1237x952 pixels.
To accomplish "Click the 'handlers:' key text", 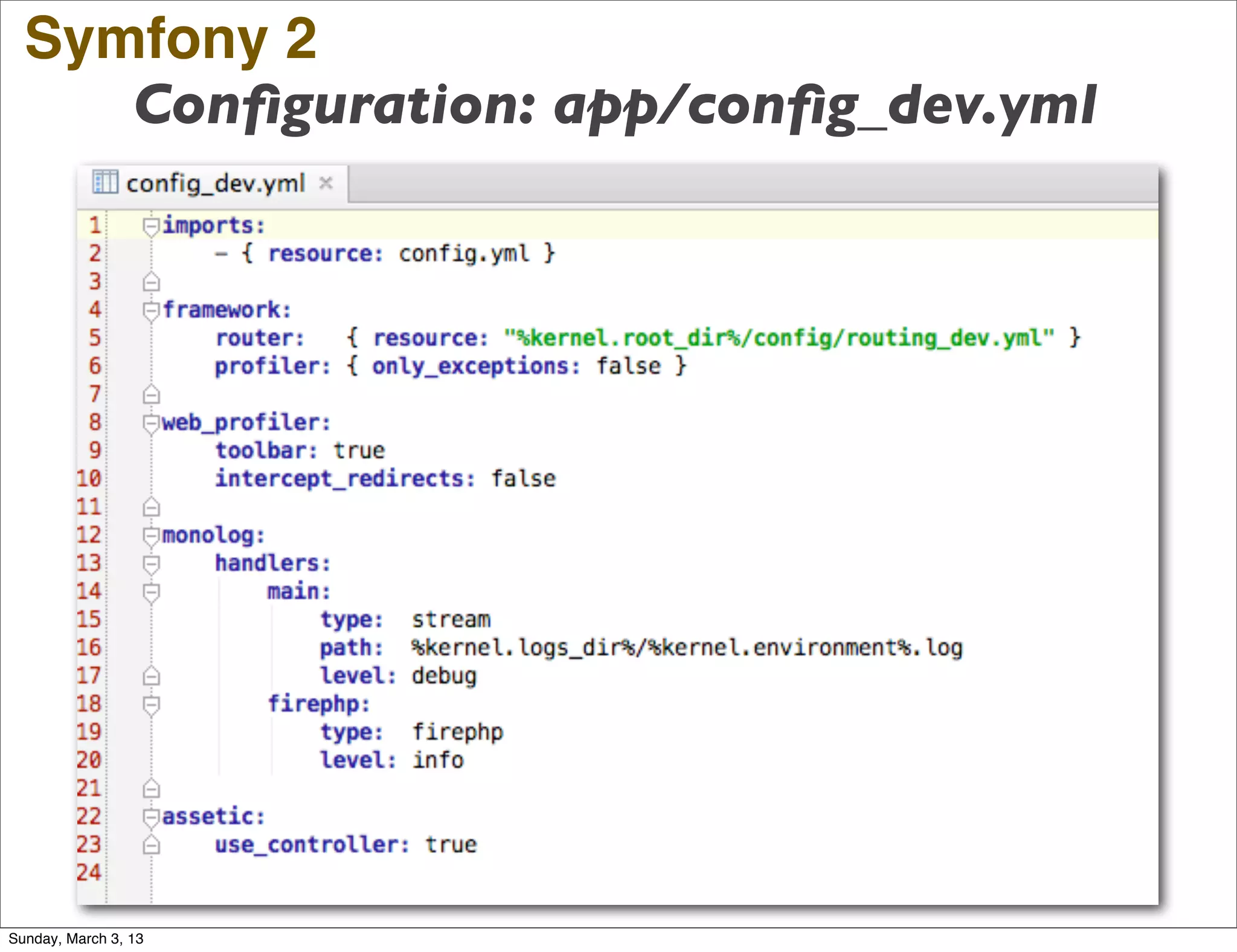I will (x=273, y=563).
